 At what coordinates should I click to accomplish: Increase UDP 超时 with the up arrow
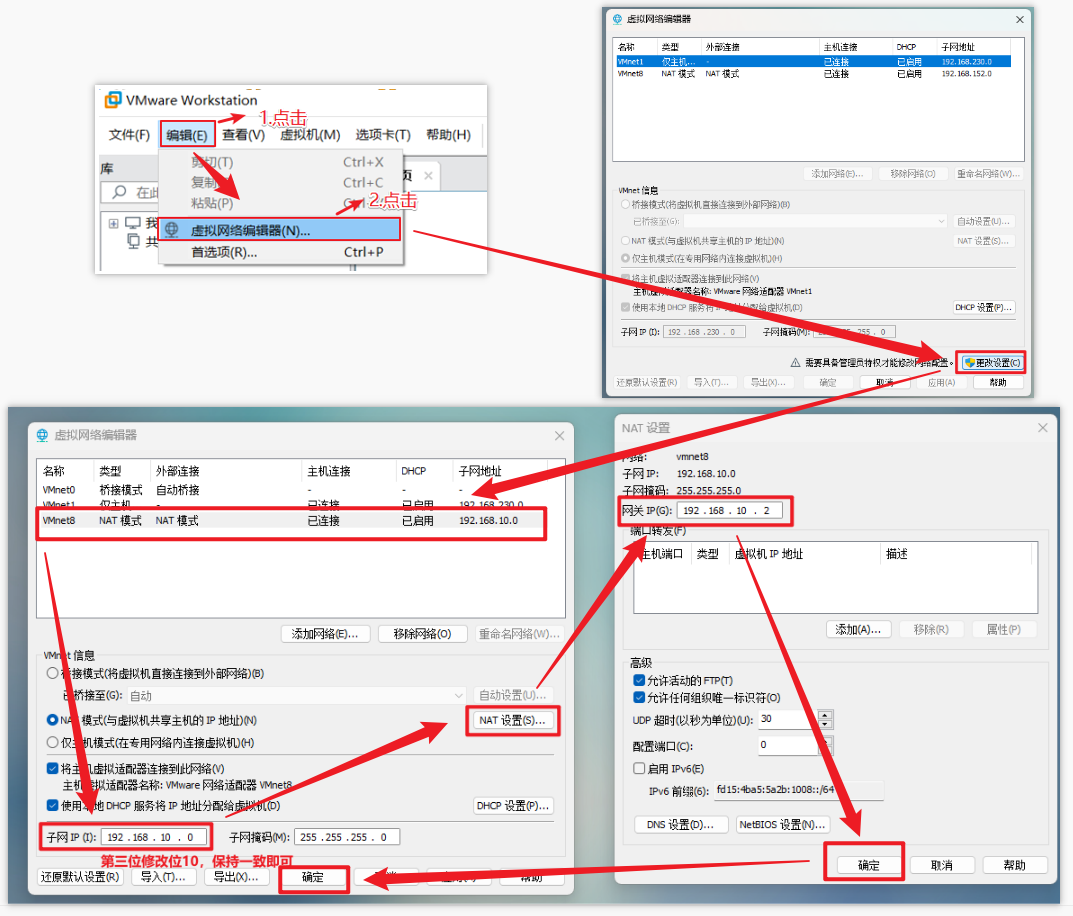(x=825, y=715)
